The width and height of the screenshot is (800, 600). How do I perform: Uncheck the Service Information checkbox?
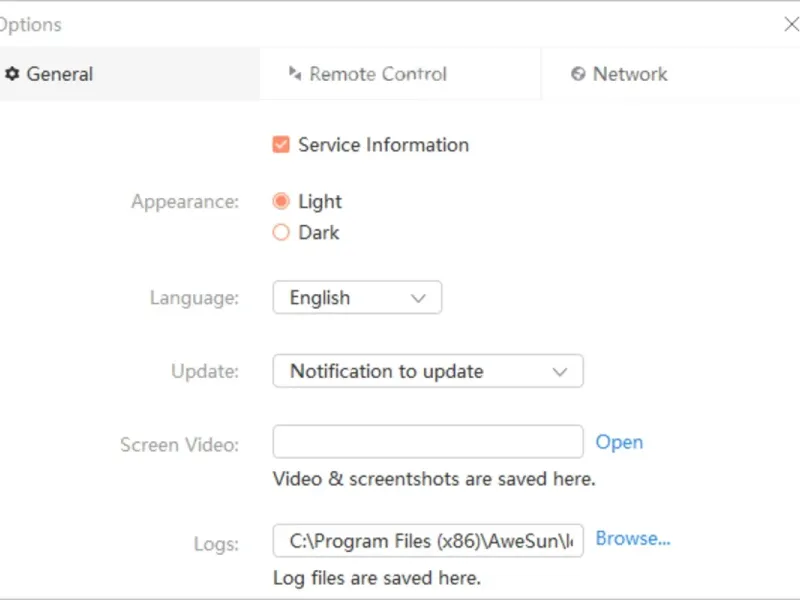tap(281, 145)
